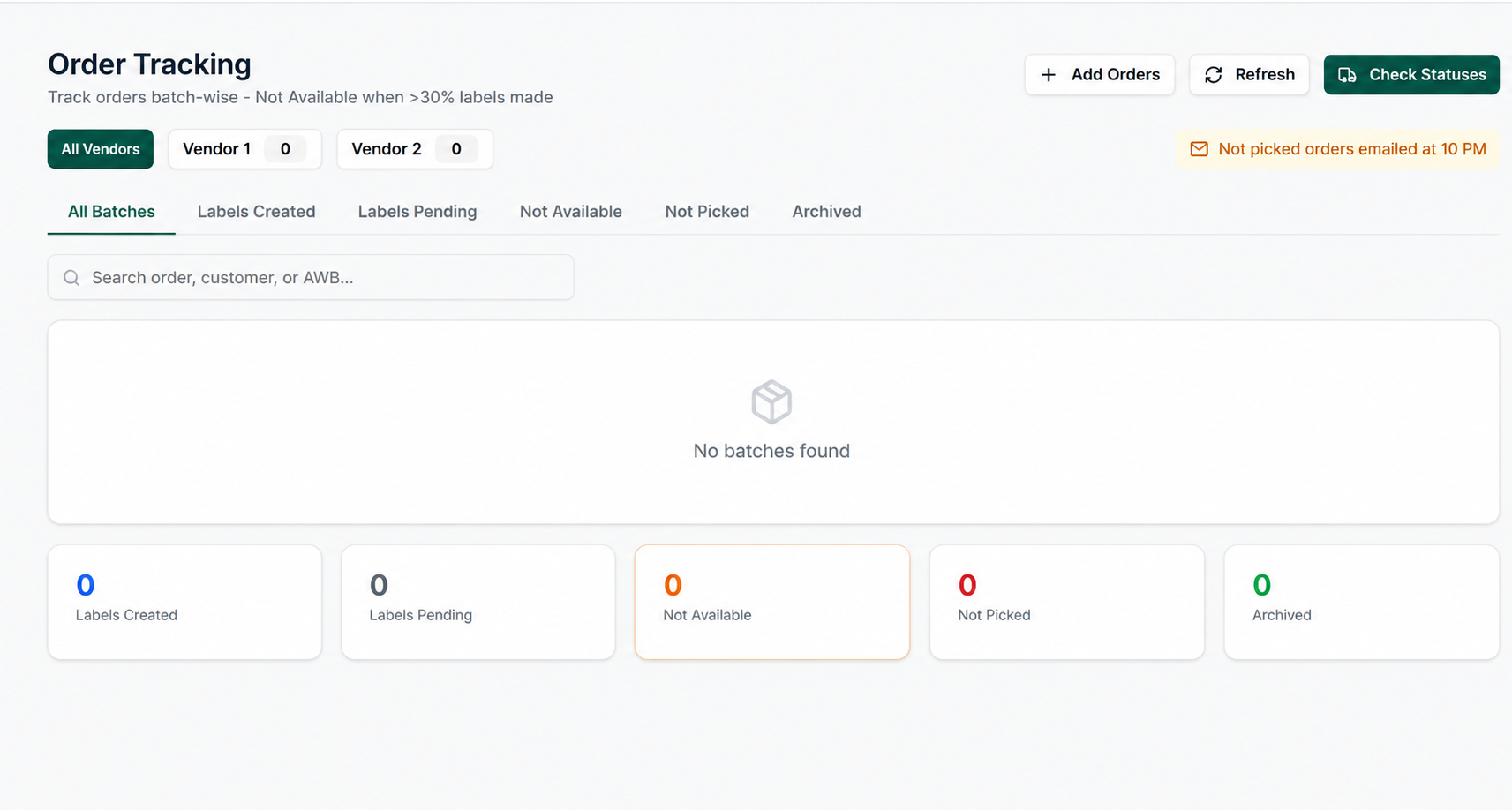The height and width of the screenshot is (810, 1512).
Task: Click the envelope icon in email notice
Action: point(1199,149)
